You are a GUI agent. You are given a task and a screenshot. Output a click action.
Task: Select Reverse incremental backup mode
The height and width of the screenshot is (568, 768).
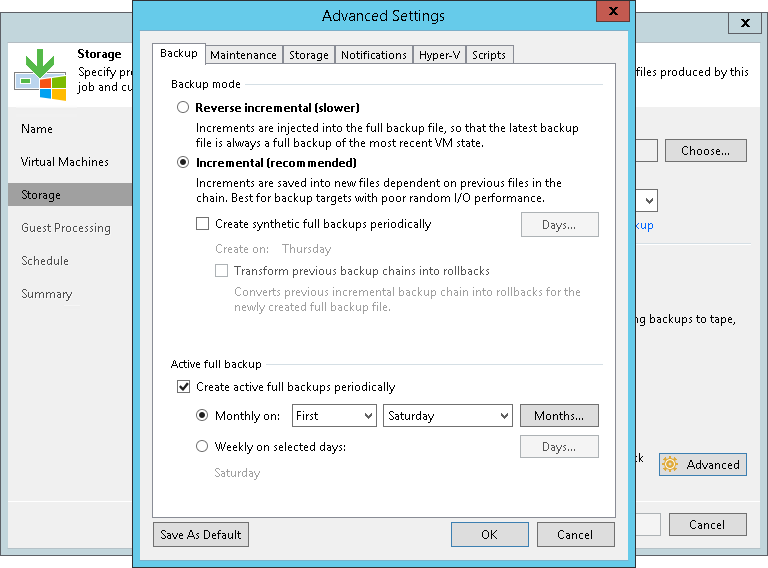(182, 108)
